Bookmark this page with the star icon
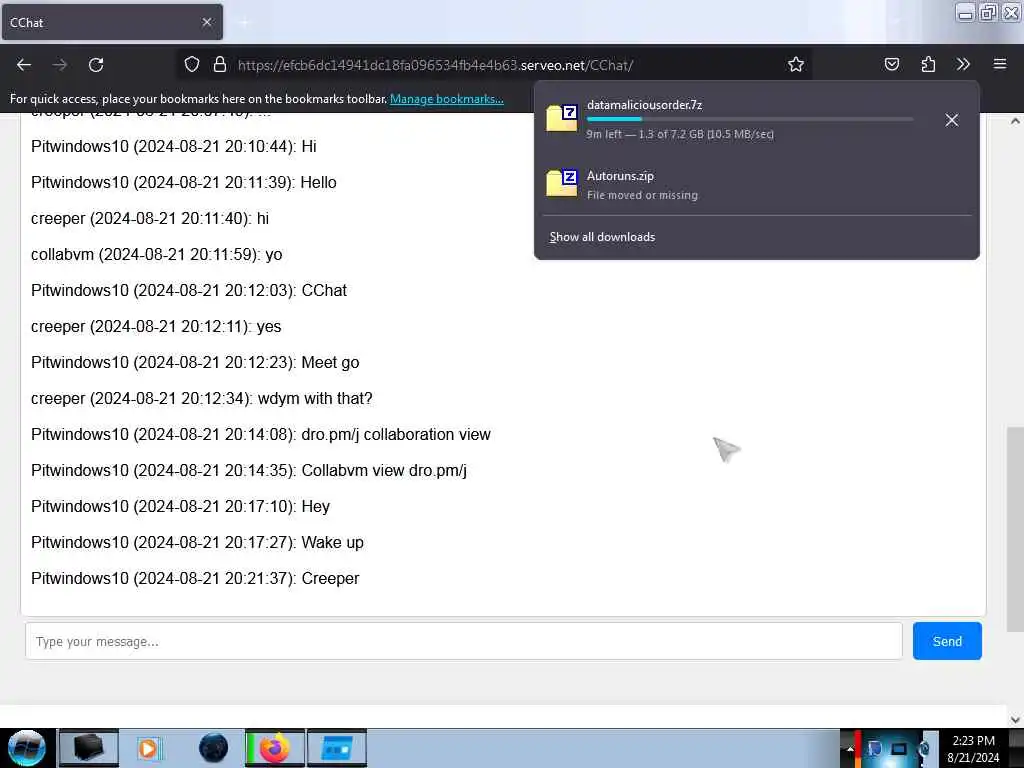 [795, 65]
